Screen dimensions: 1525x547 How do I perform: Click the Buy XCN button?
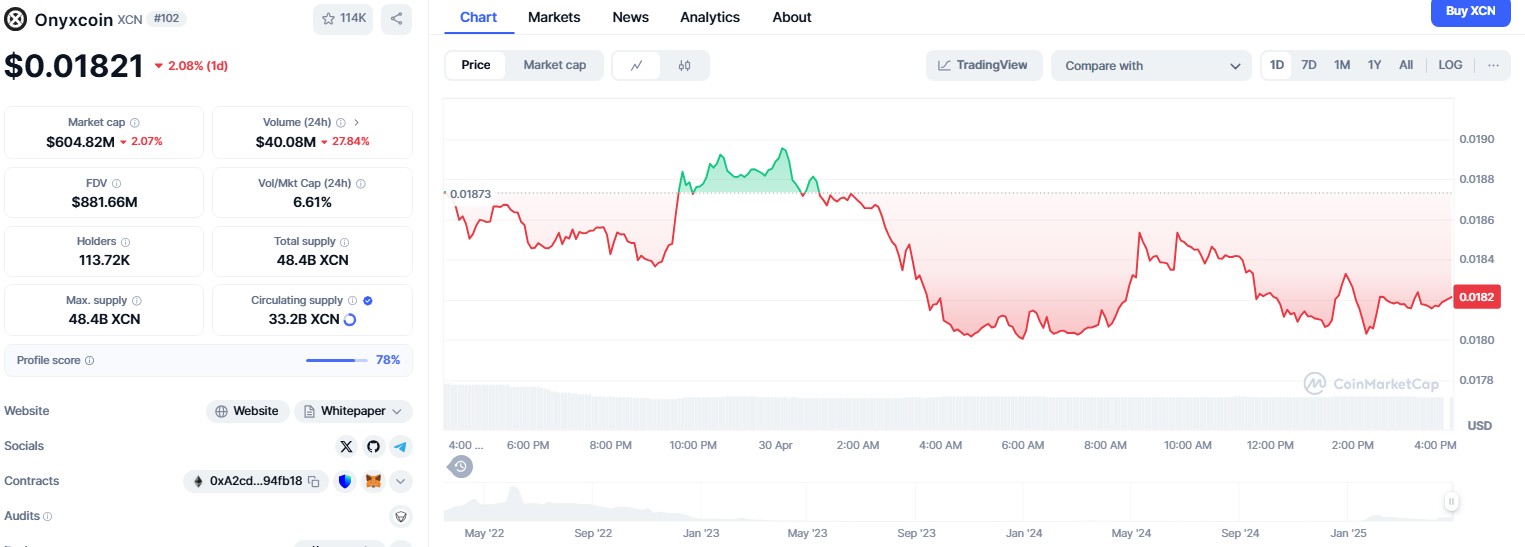tap(1470, 12)
